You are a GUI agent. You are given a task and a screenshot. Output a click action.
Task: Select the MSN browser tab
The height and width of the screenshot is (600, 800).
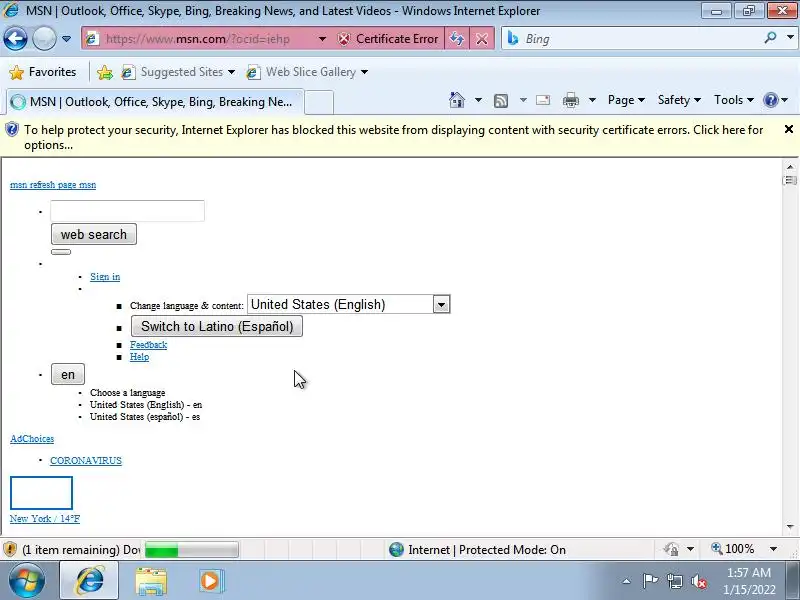(155, 102)
